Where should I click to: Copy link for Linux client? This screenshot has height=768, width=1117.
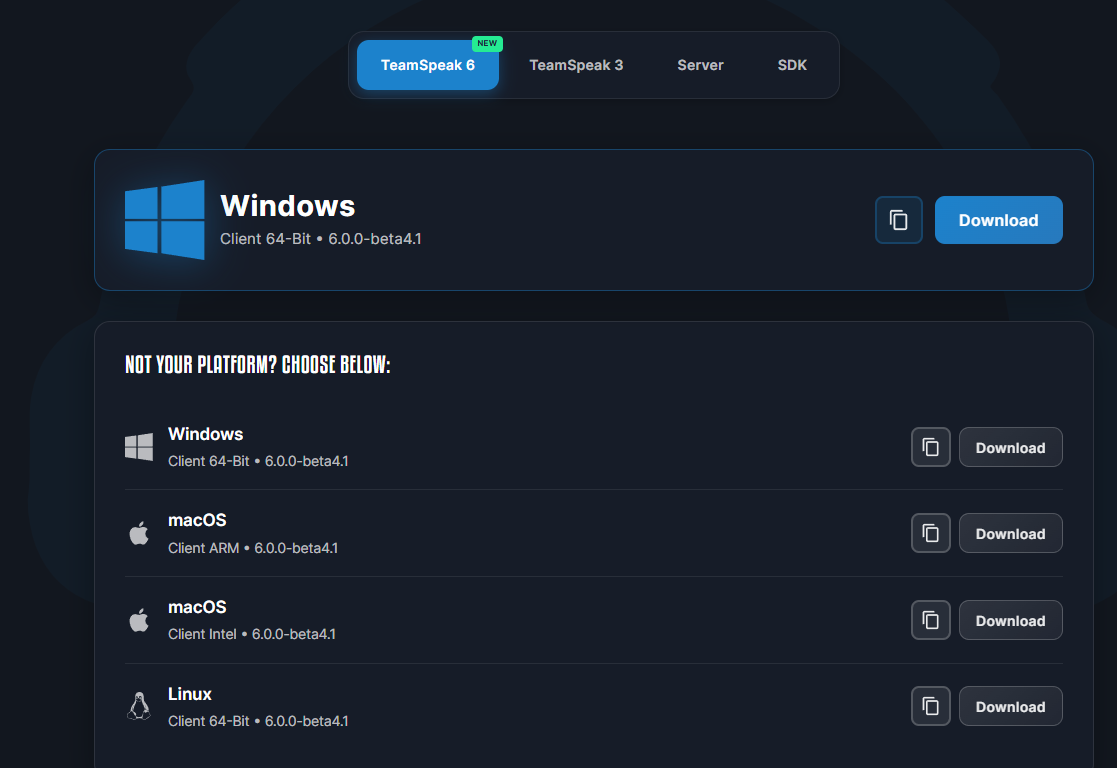930,706
